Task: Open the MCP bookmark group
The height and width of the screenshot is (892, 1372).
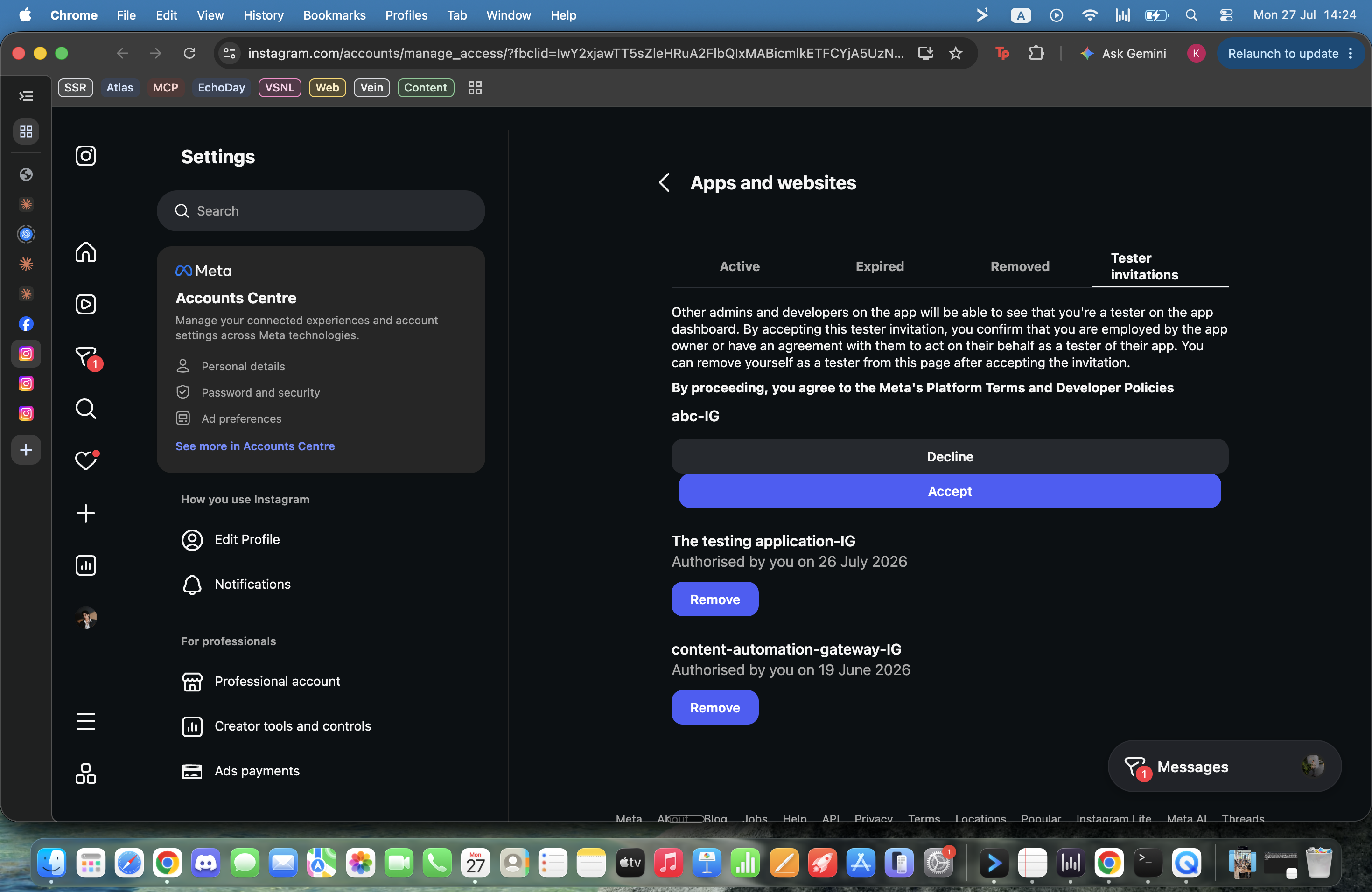Action: (x=166, y=88)
